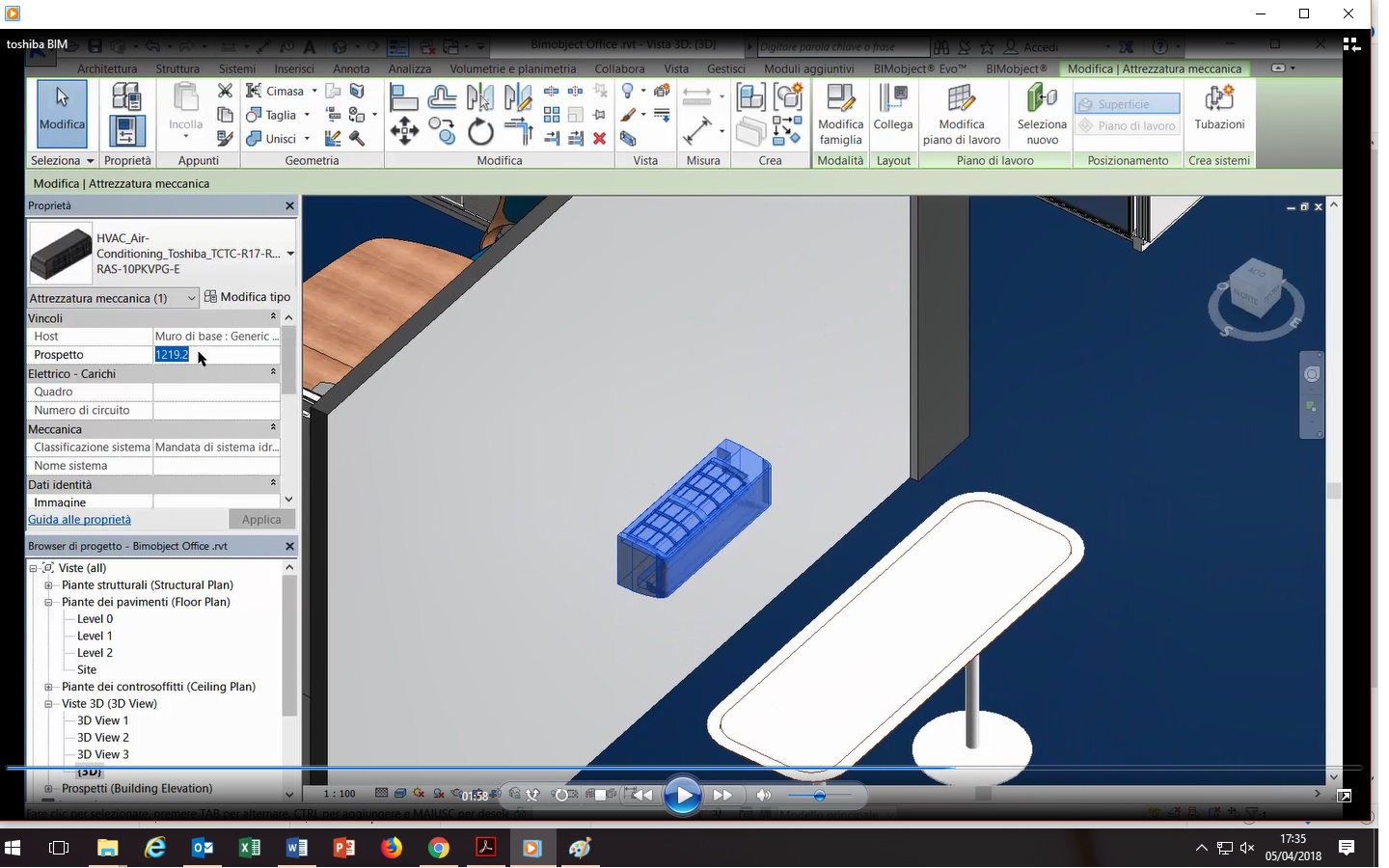This screenshot has height=868, width=1389.
Task: Toggle repeat in the media player
Action: click(561, 796)
